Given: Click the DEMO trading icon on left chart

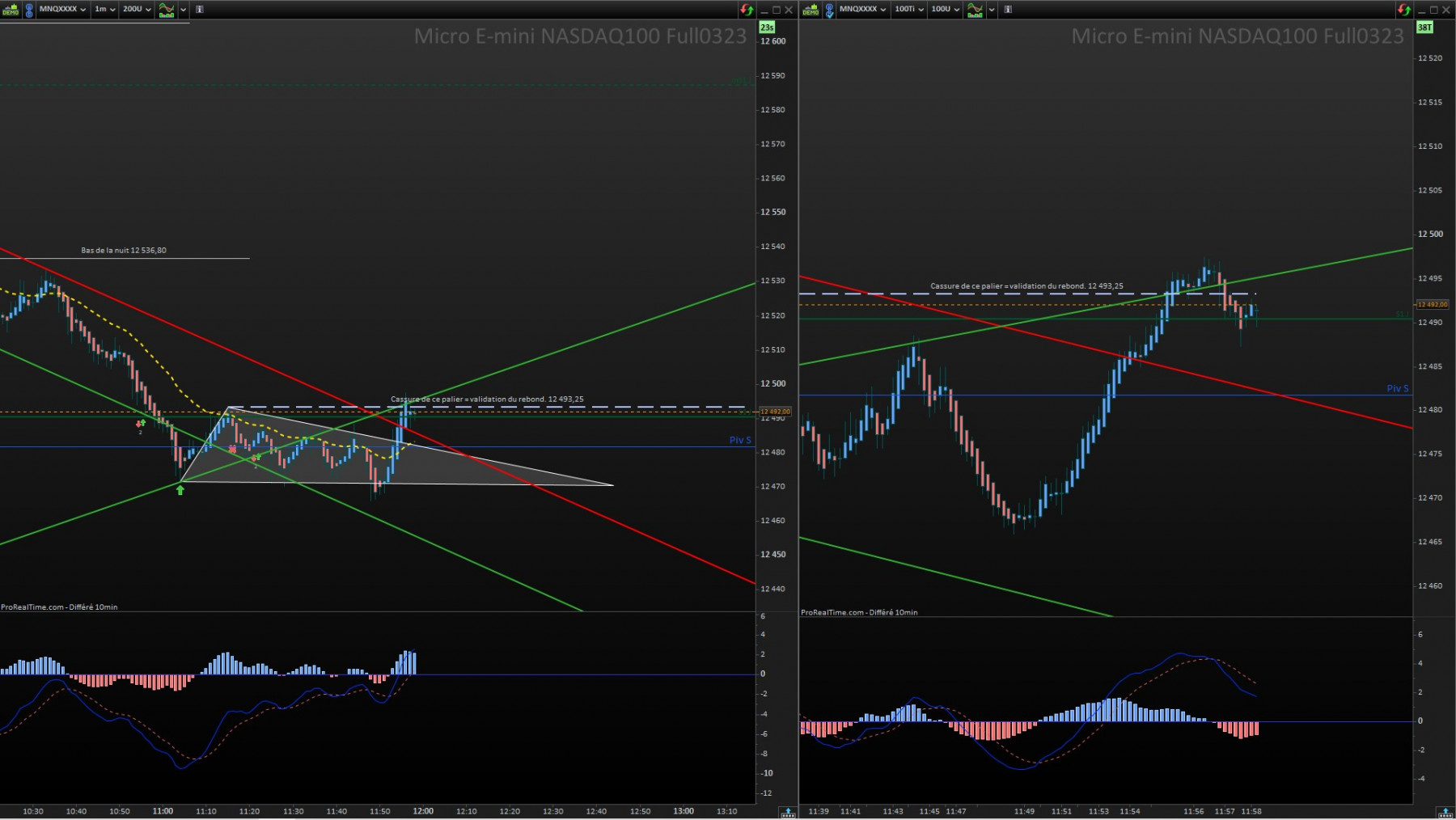Looking at the screenshot, I should [x=11, y=10].
